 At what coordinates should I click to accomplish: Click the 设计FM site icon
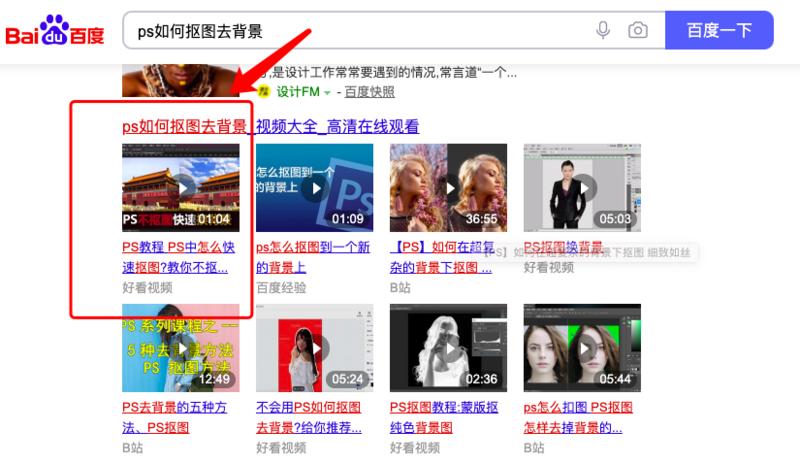click(x=264, y=92)
